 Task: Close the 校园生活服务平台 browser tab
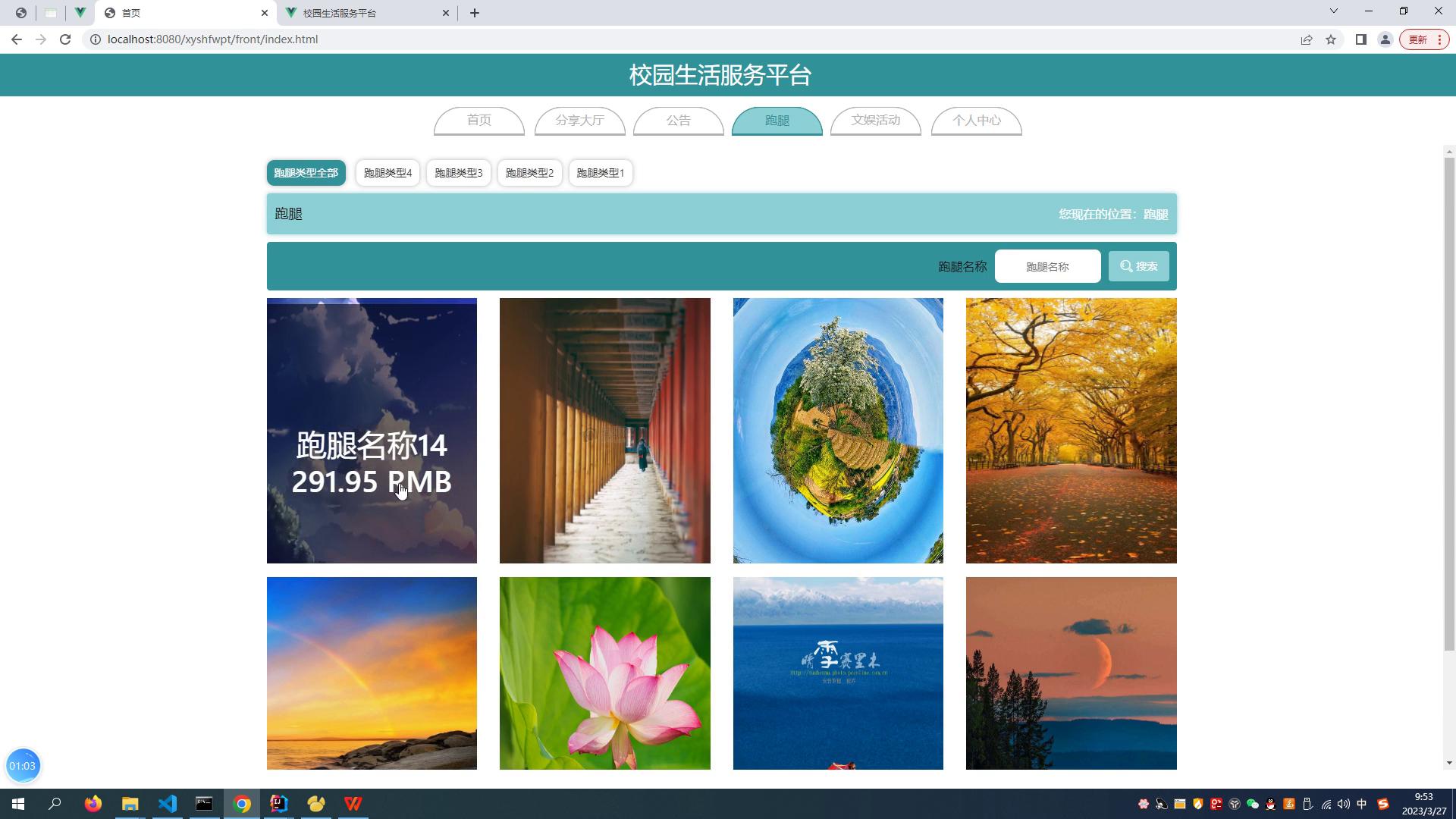pyautogui.click(x=446, y=13)
